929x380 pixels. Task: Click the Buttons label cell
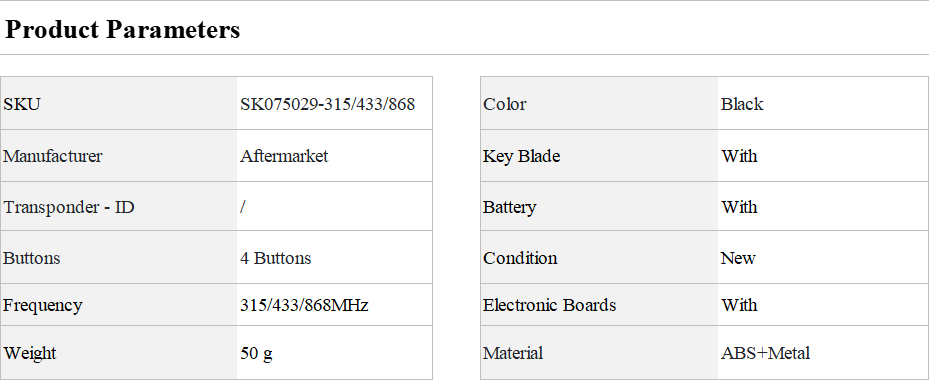[119, 257]
